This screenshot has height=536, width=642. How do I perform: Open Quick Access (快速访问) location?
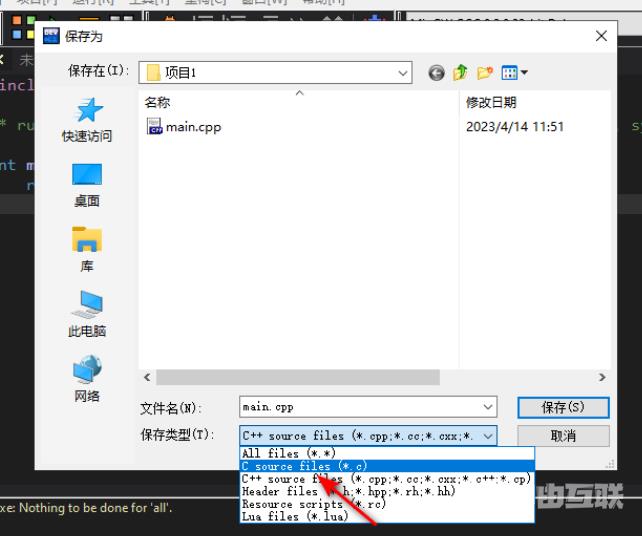[x=87, y=120]
